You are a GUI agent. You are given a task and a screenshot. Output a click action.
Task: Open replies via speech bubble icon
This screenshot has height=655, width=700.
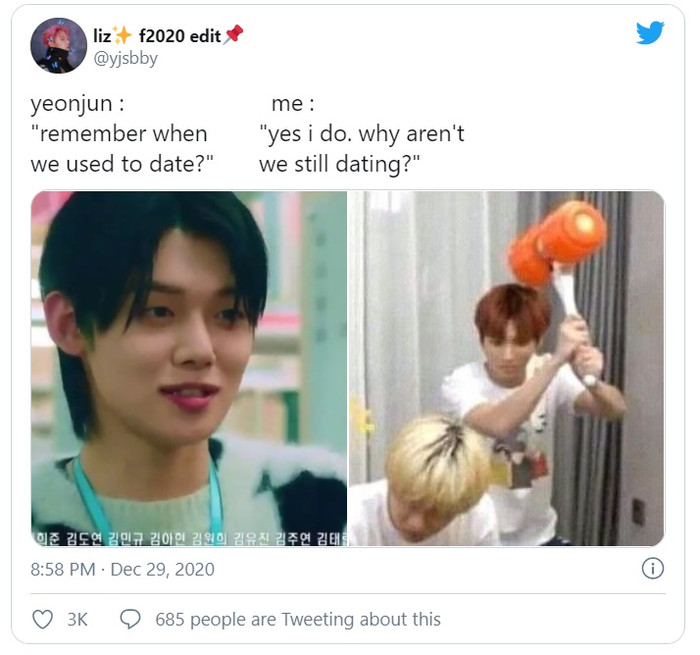(130, 619)
